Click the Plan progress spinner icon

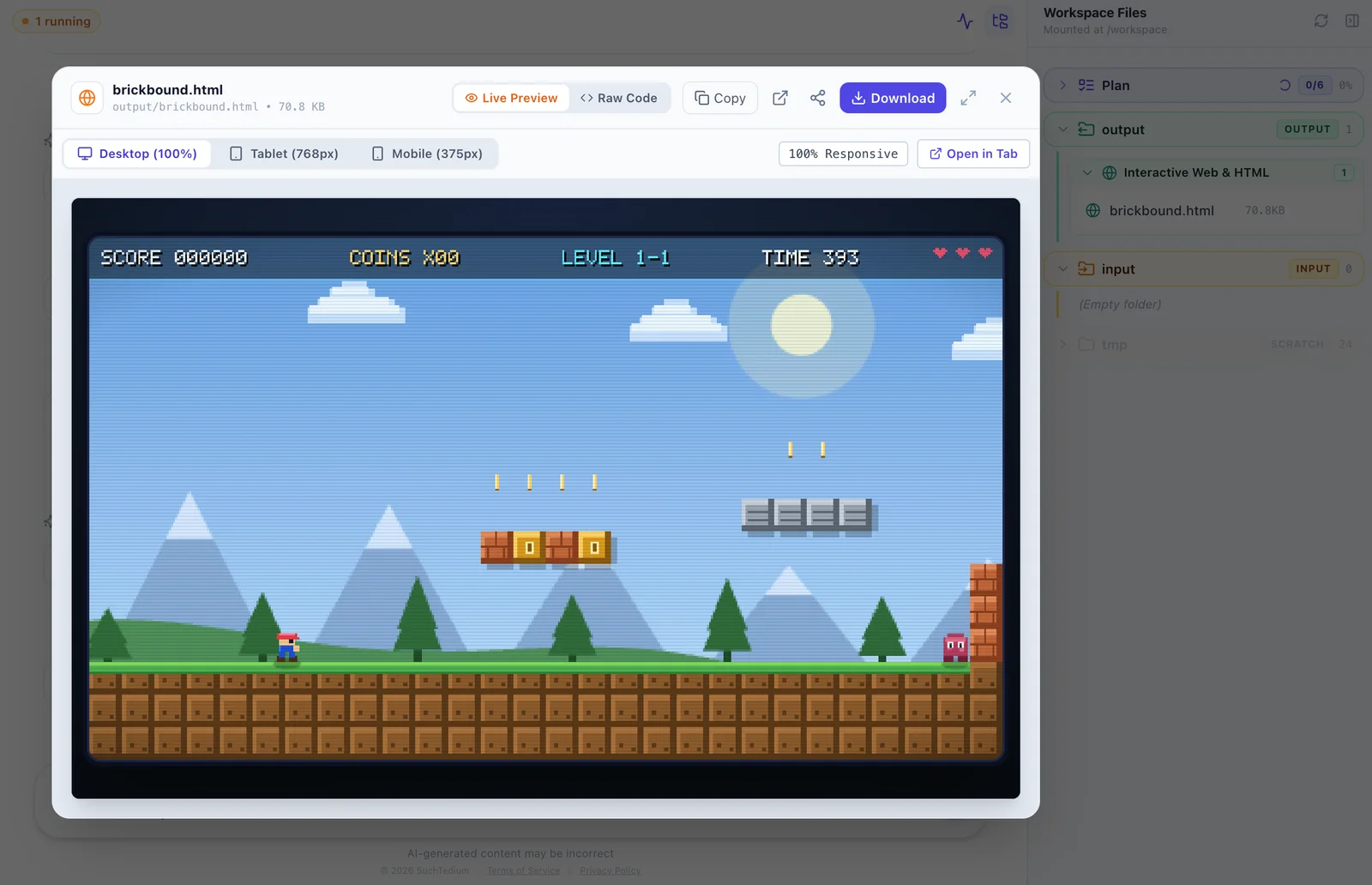point(1285,85)
